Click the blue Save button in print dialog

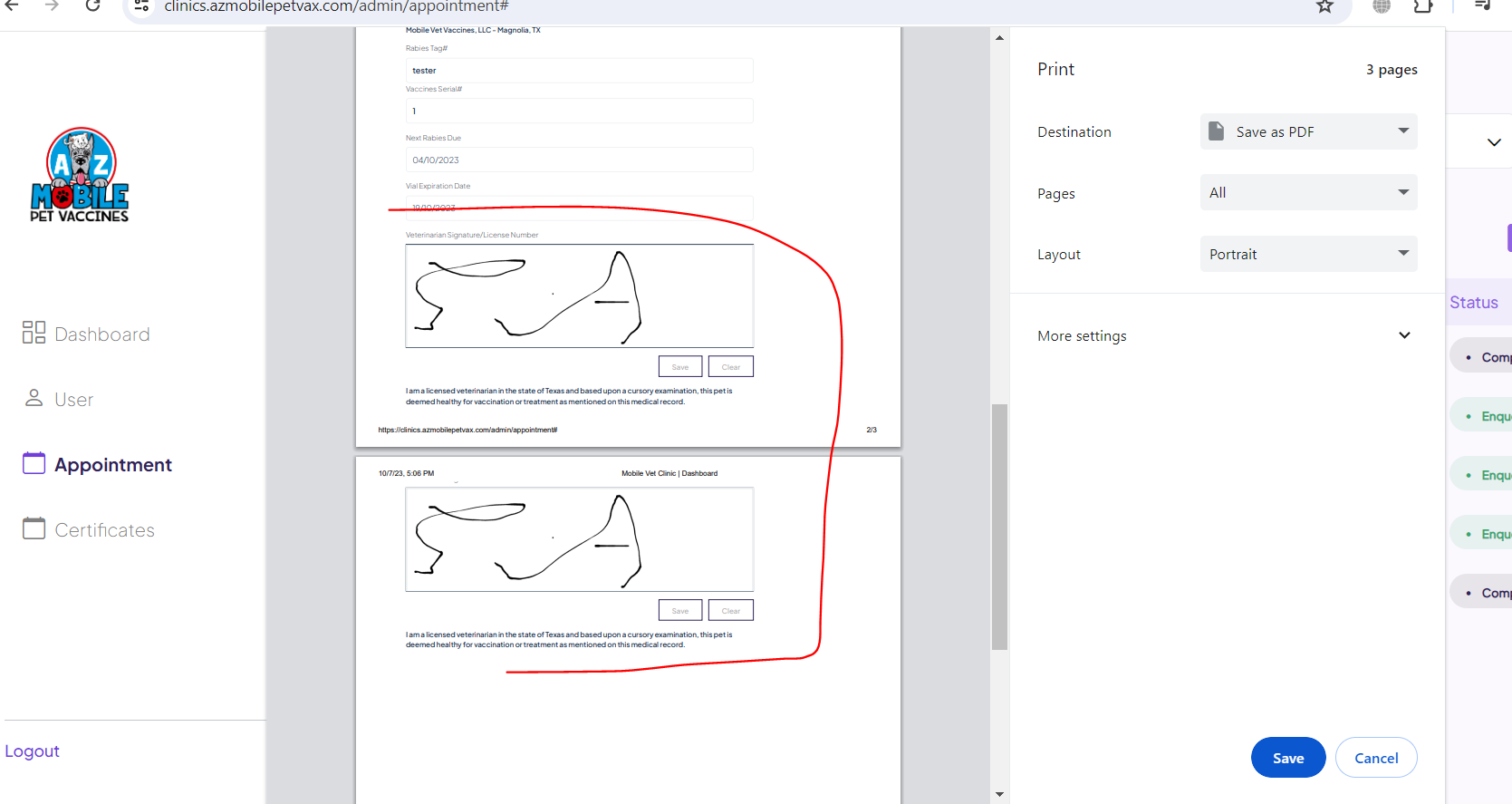point(1288,758)
